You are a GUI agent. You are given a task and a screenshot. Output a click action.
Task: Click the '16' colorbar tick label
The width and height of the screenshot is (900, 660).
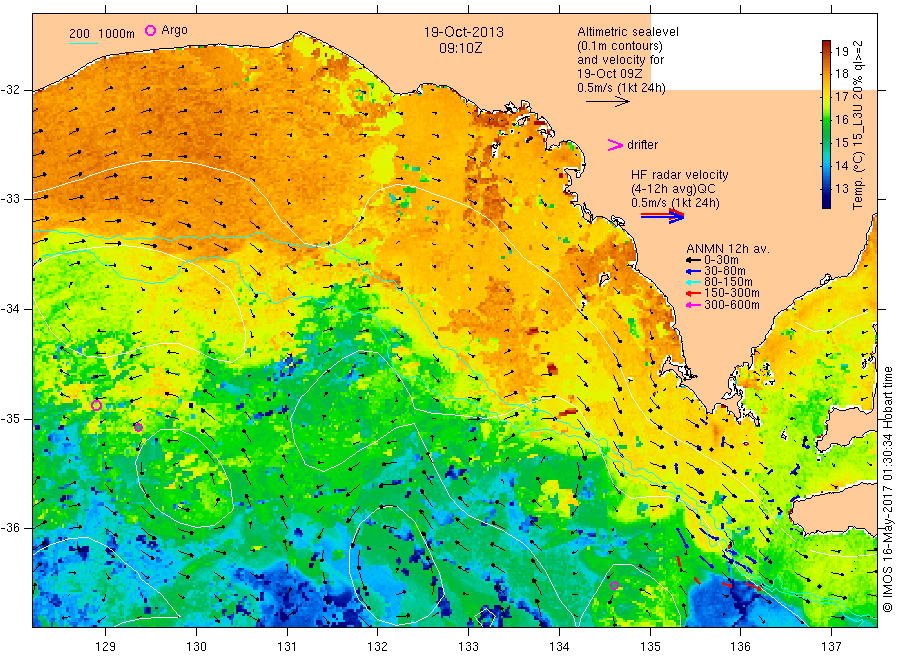click(x=841, y=119)
